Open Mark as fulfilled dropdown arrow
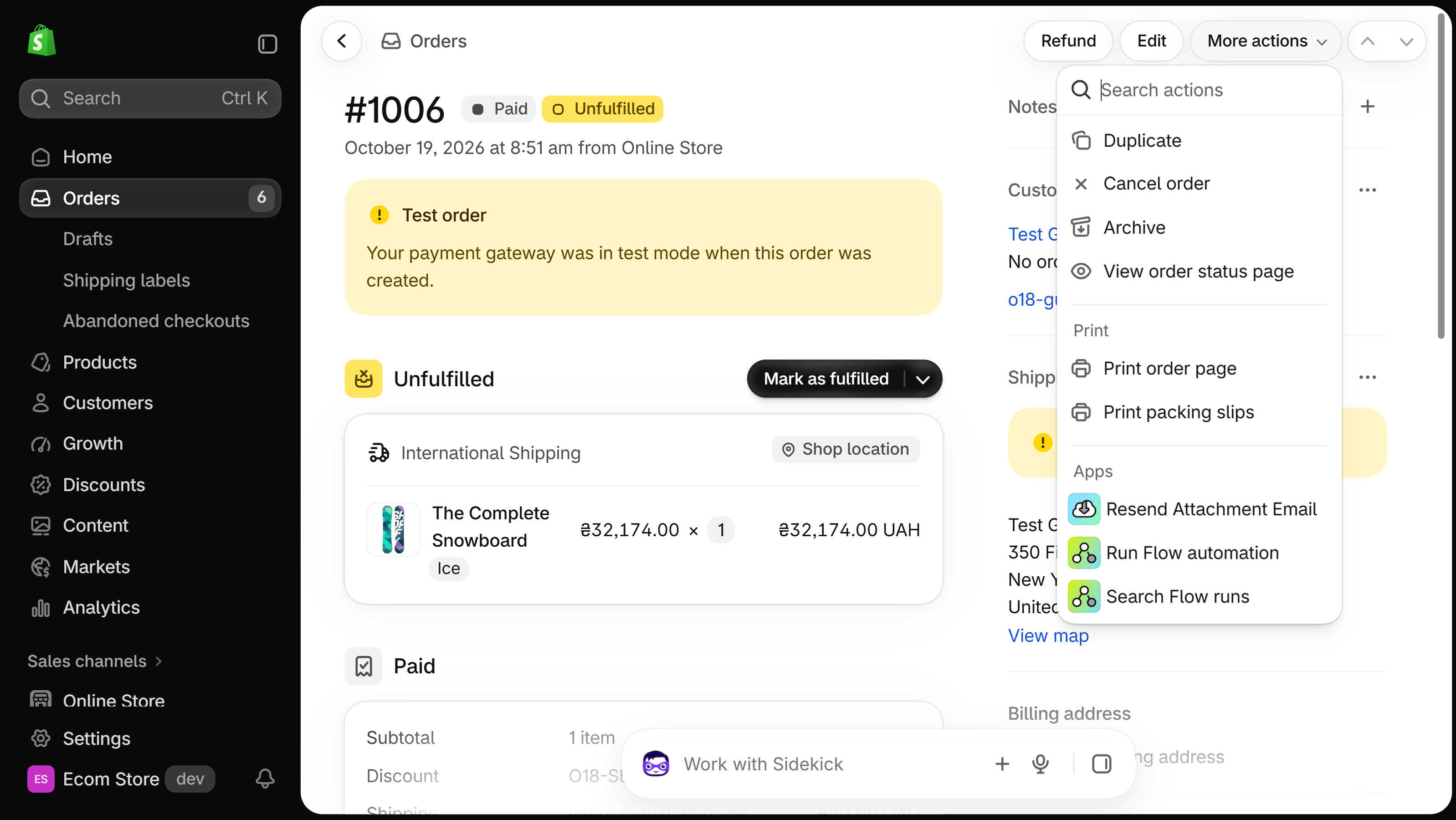1456x820 pixels. pyautogui.click(x=923, y=379)
